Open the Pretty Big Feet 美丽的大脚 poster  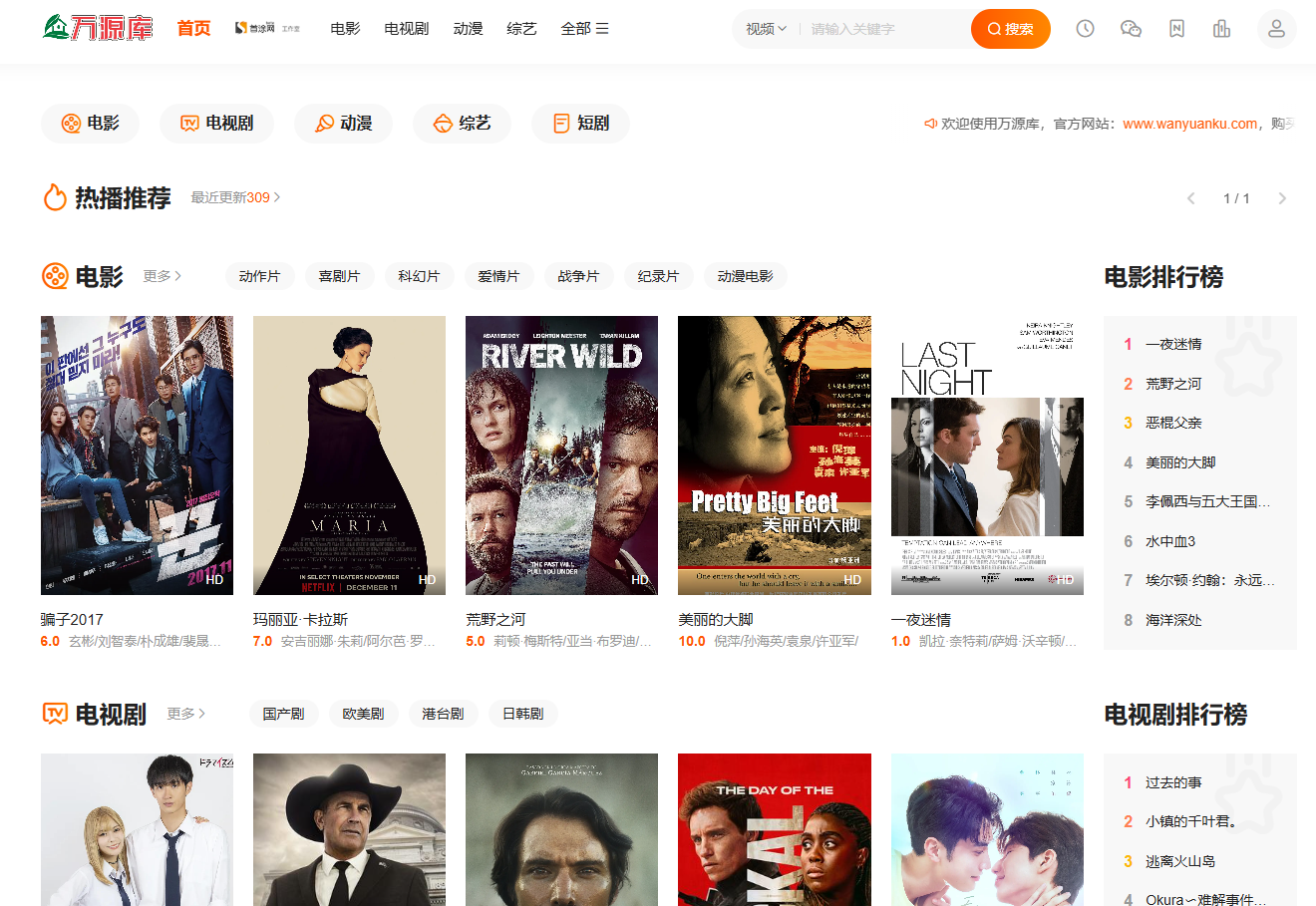tap(775, 455)
